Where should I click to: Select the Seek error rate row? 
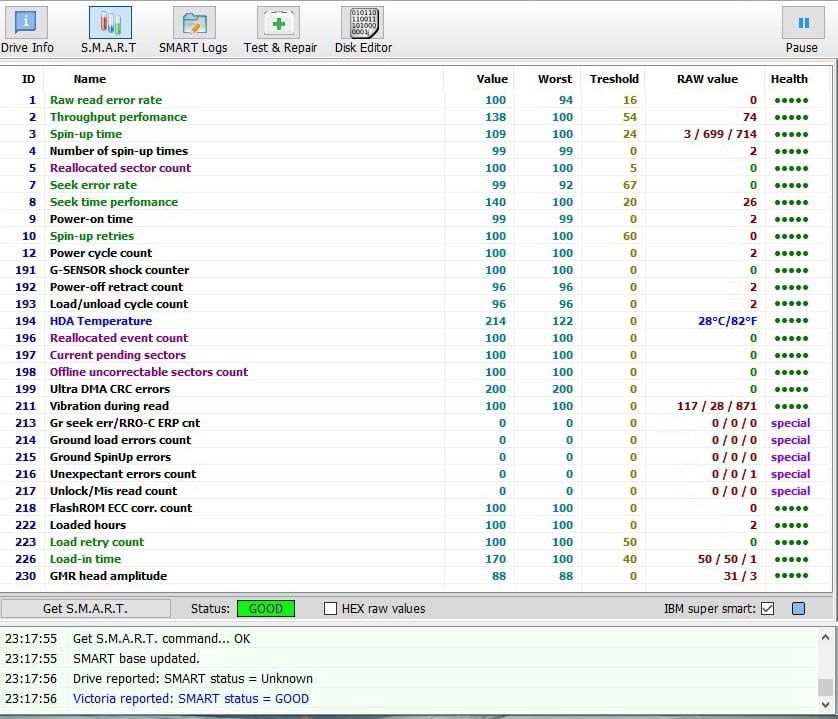[417, 185]
